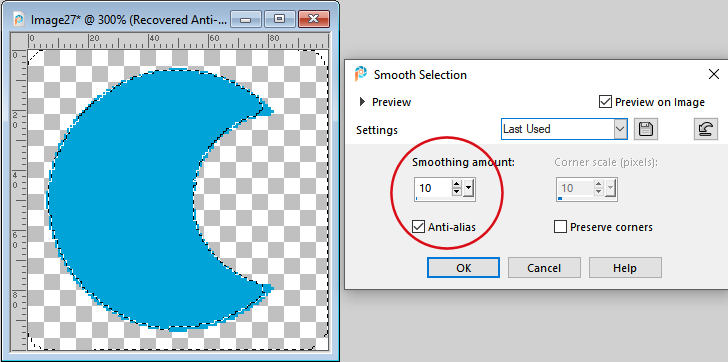Uncheck the Anti-alias checkbox
This screenshot has height=362, width=728.
[x=419, y=227]
